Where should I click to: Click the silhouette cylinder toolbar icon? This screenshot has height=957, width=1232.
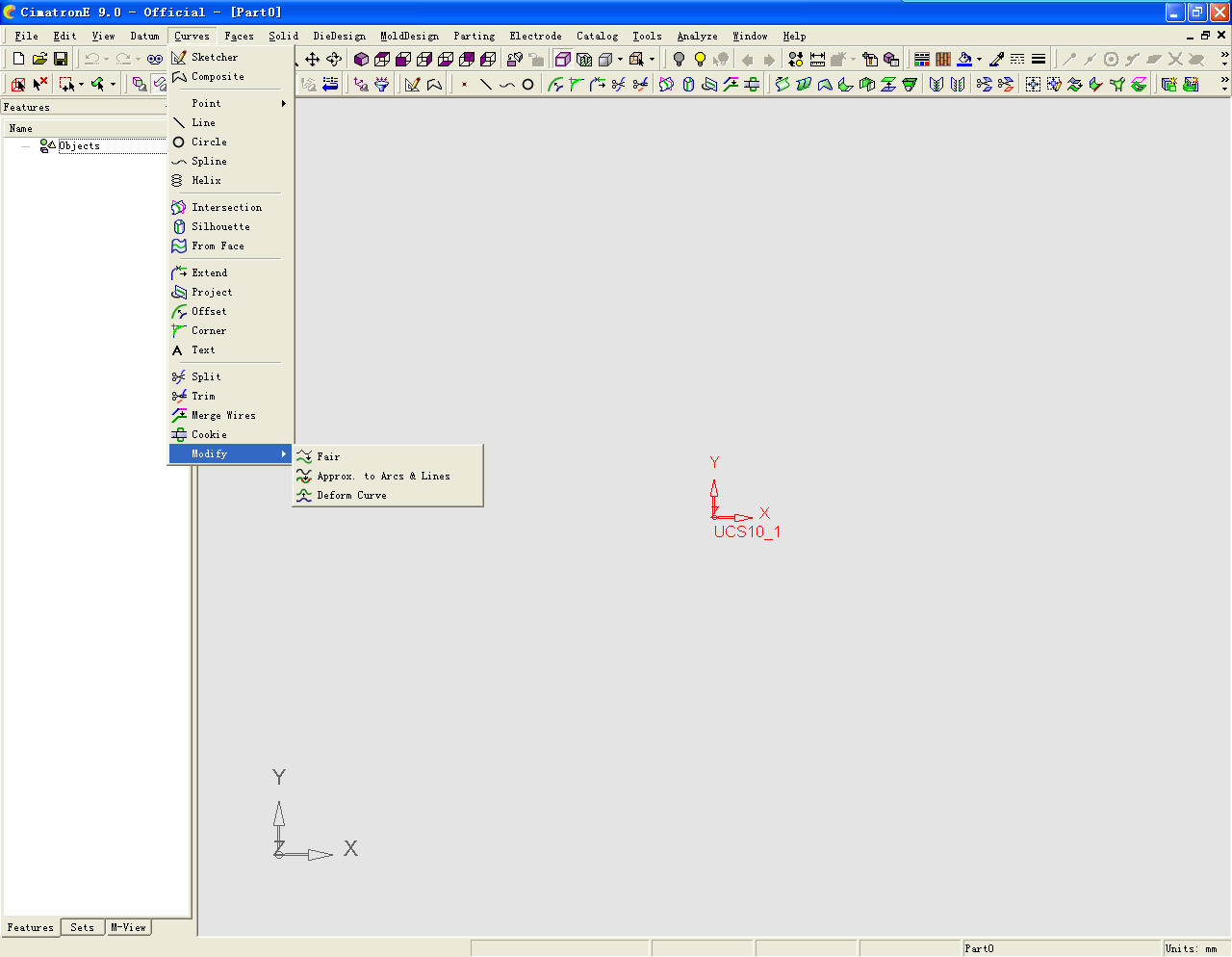688,85
